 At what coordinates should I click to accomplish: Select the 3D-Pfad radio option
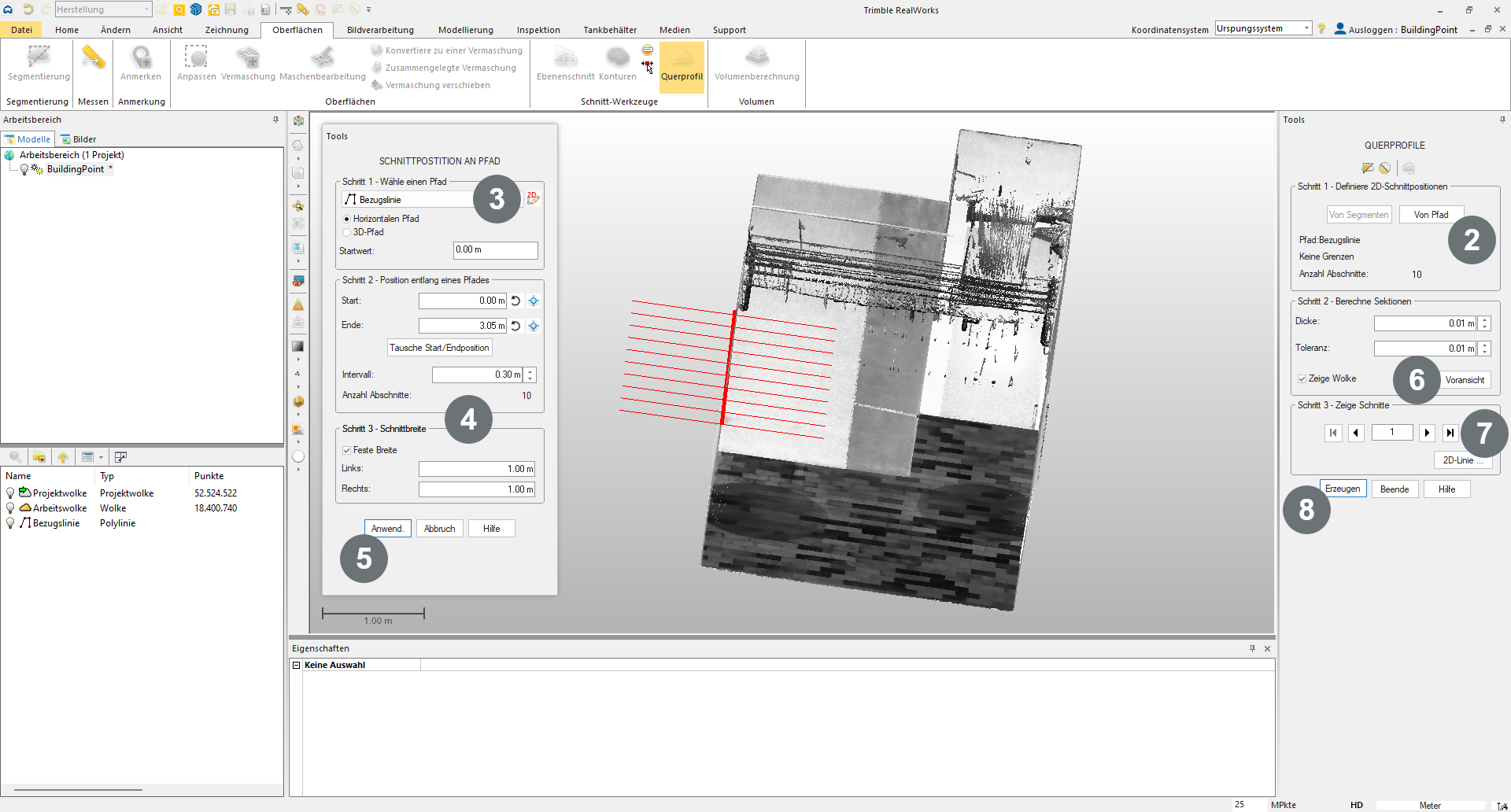point(347,232)
